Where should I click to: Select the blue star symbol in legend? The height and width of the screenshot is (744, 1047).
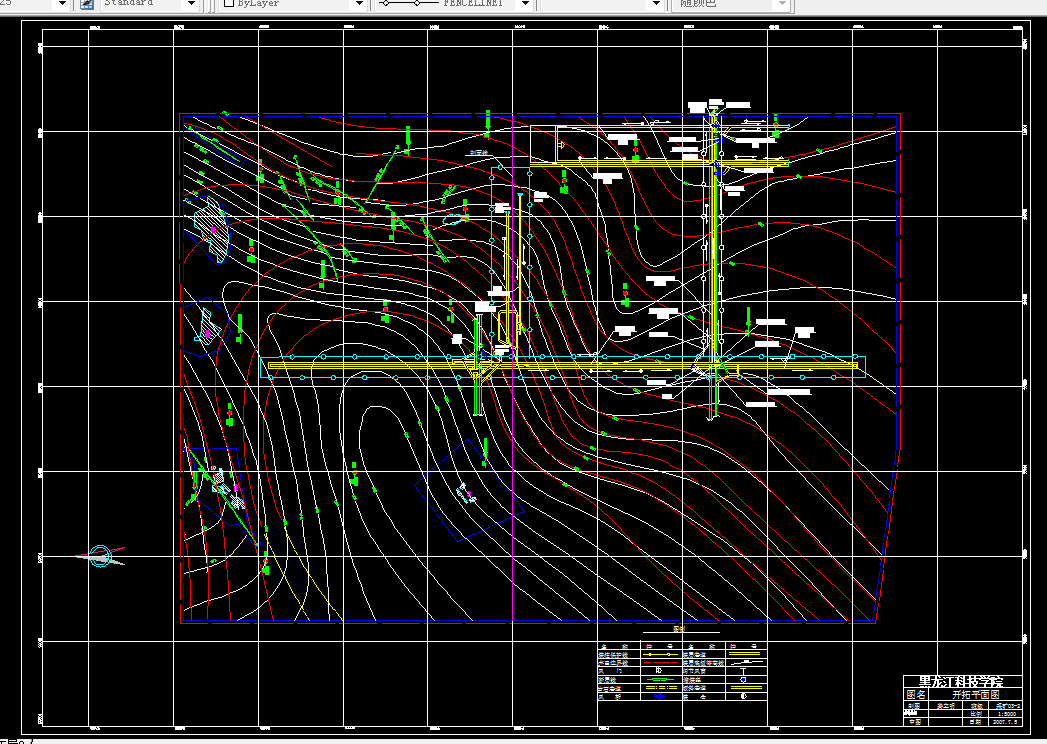point(659,697)
